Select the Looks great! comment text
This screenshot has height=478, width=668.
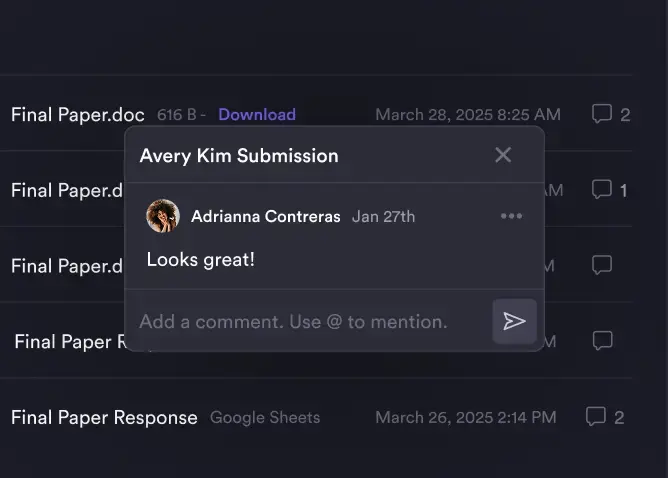point(200,259)
